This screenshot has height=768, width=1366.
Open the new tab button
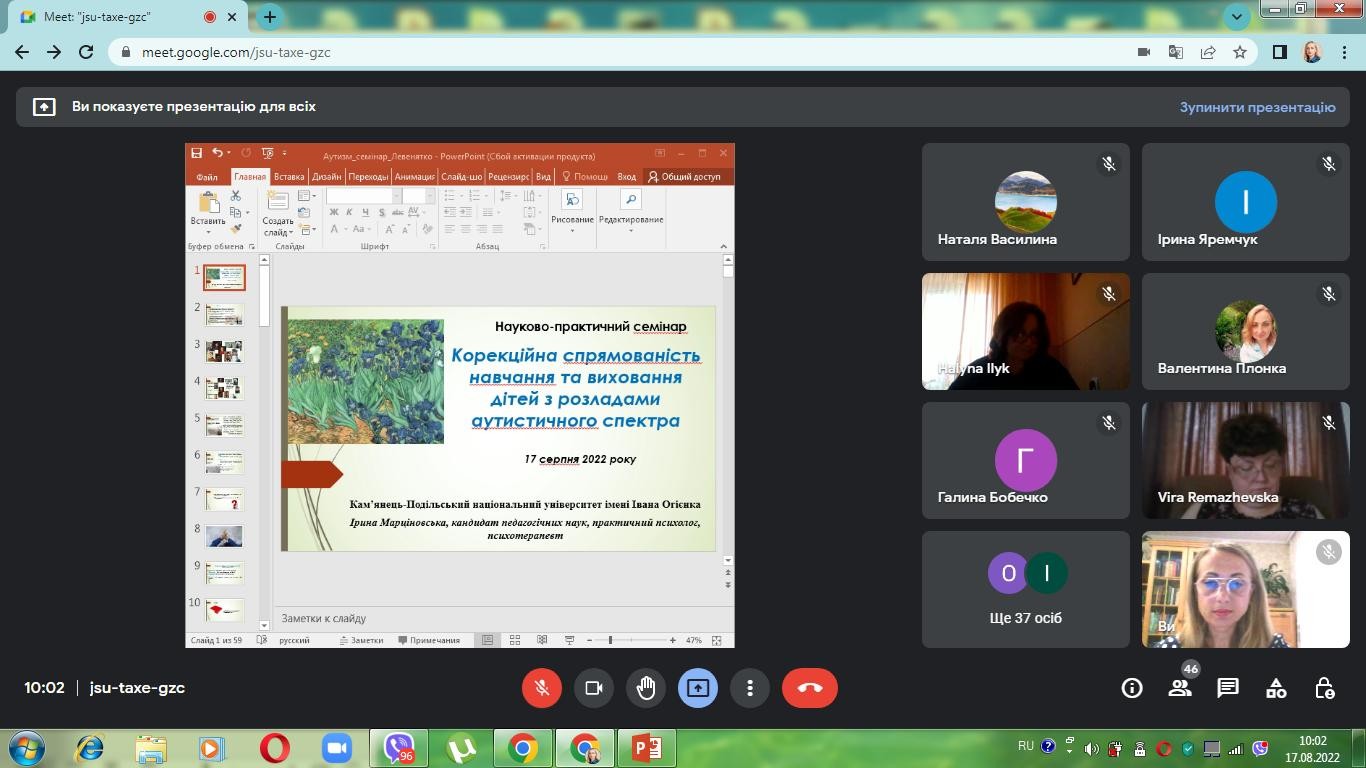click(x=269, y=16)
